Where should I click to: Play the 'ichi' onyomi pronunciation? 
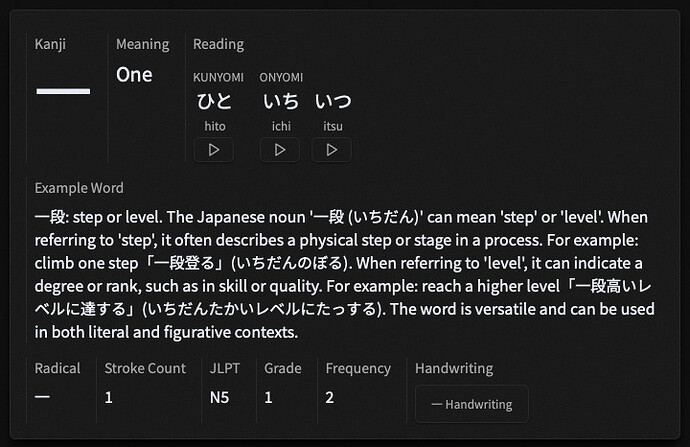[280, 150]
